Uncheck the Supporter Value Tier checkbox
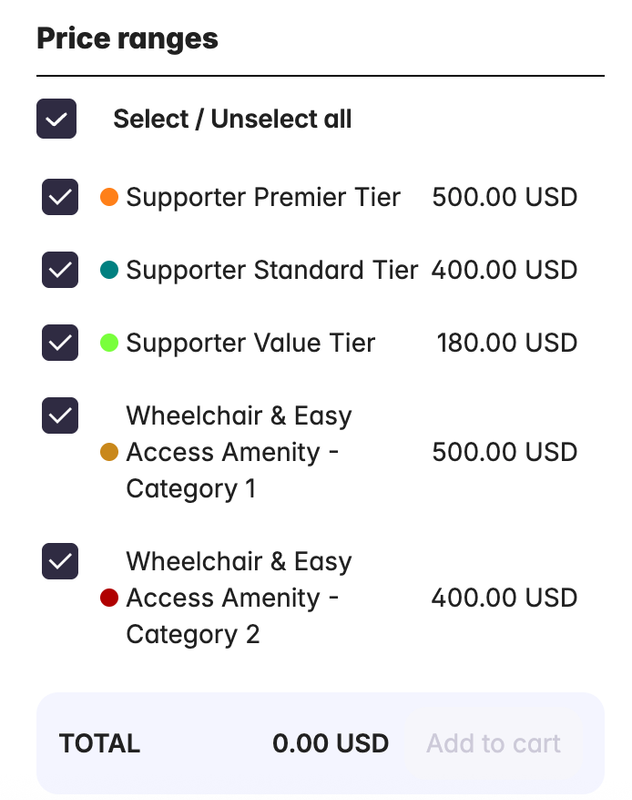Viewport: 632px width, 800px height. tap(60, 343)
